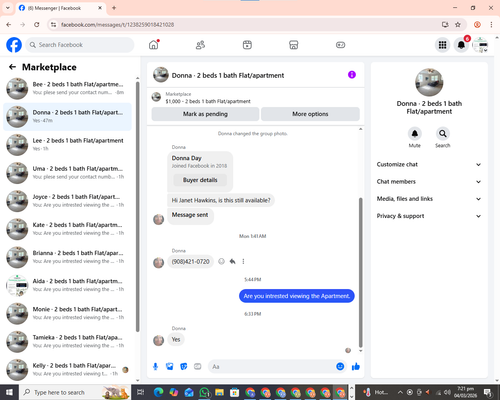Click Donna's large profile photo in right panel

[429, 82]
